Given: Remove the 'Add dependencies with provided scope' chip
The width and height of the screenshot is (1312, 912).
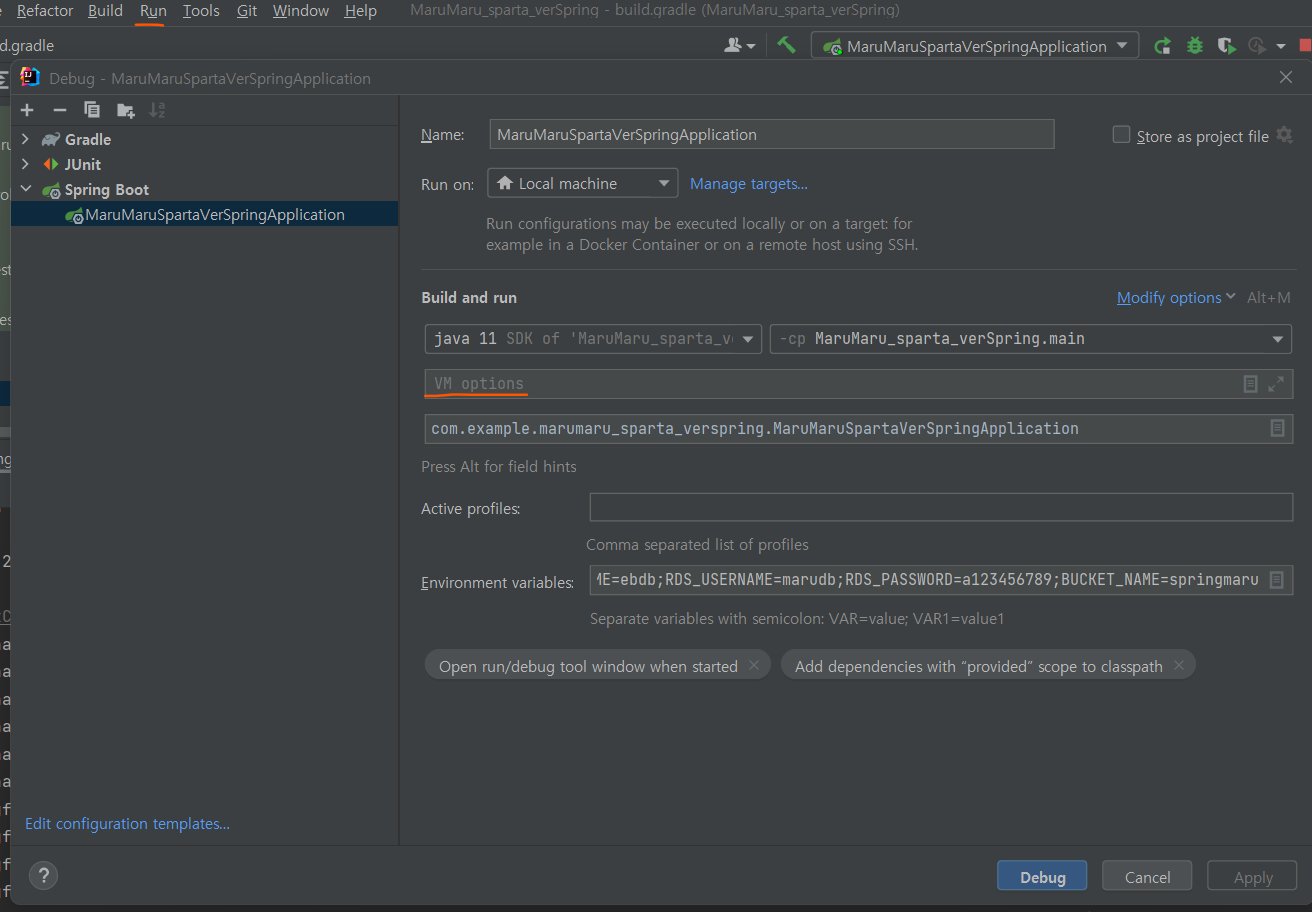Looking at the screenshot, I should (1179, 665).
